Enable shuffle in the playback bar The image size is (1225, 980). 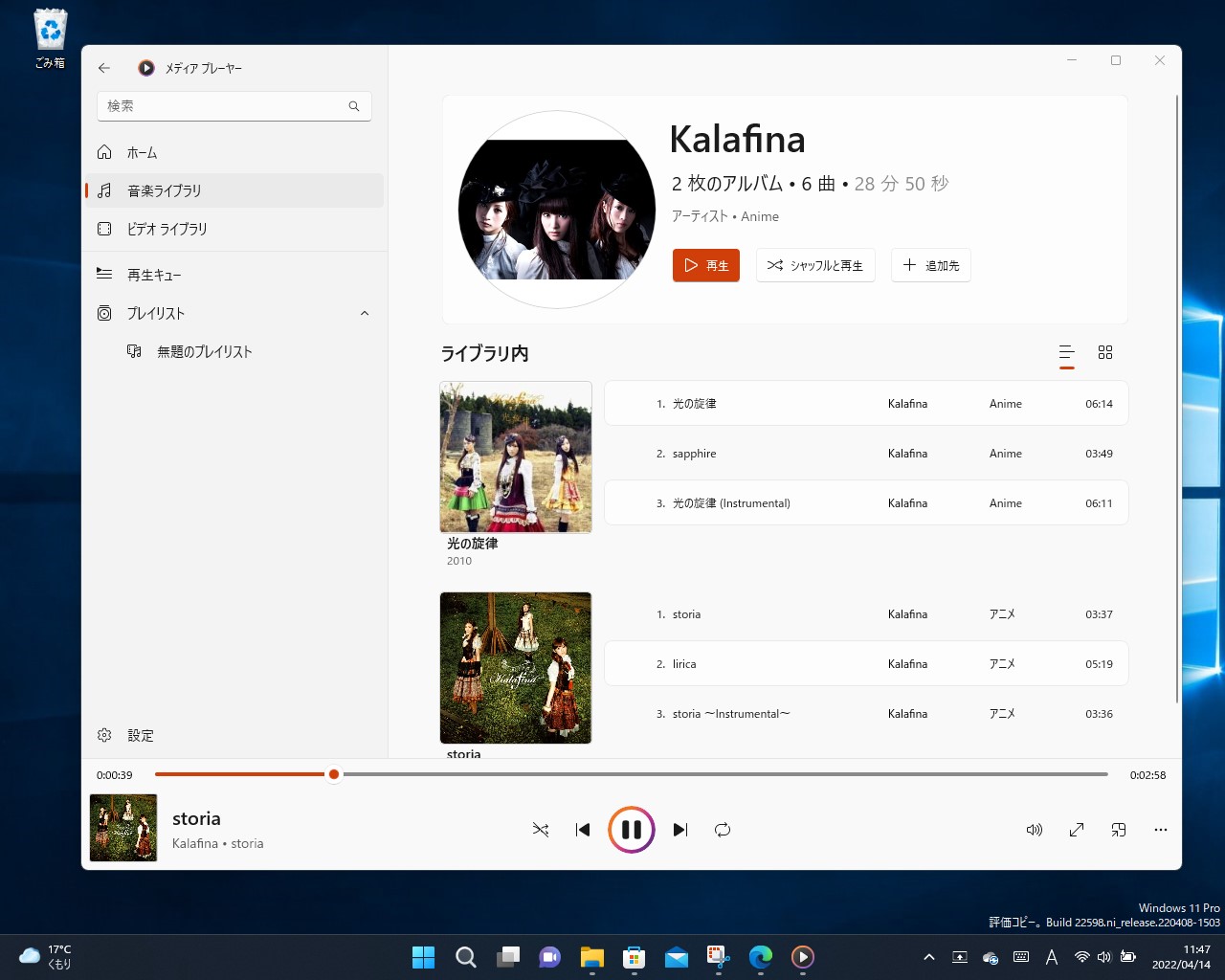pyautogui.click(x=540, y=830)
